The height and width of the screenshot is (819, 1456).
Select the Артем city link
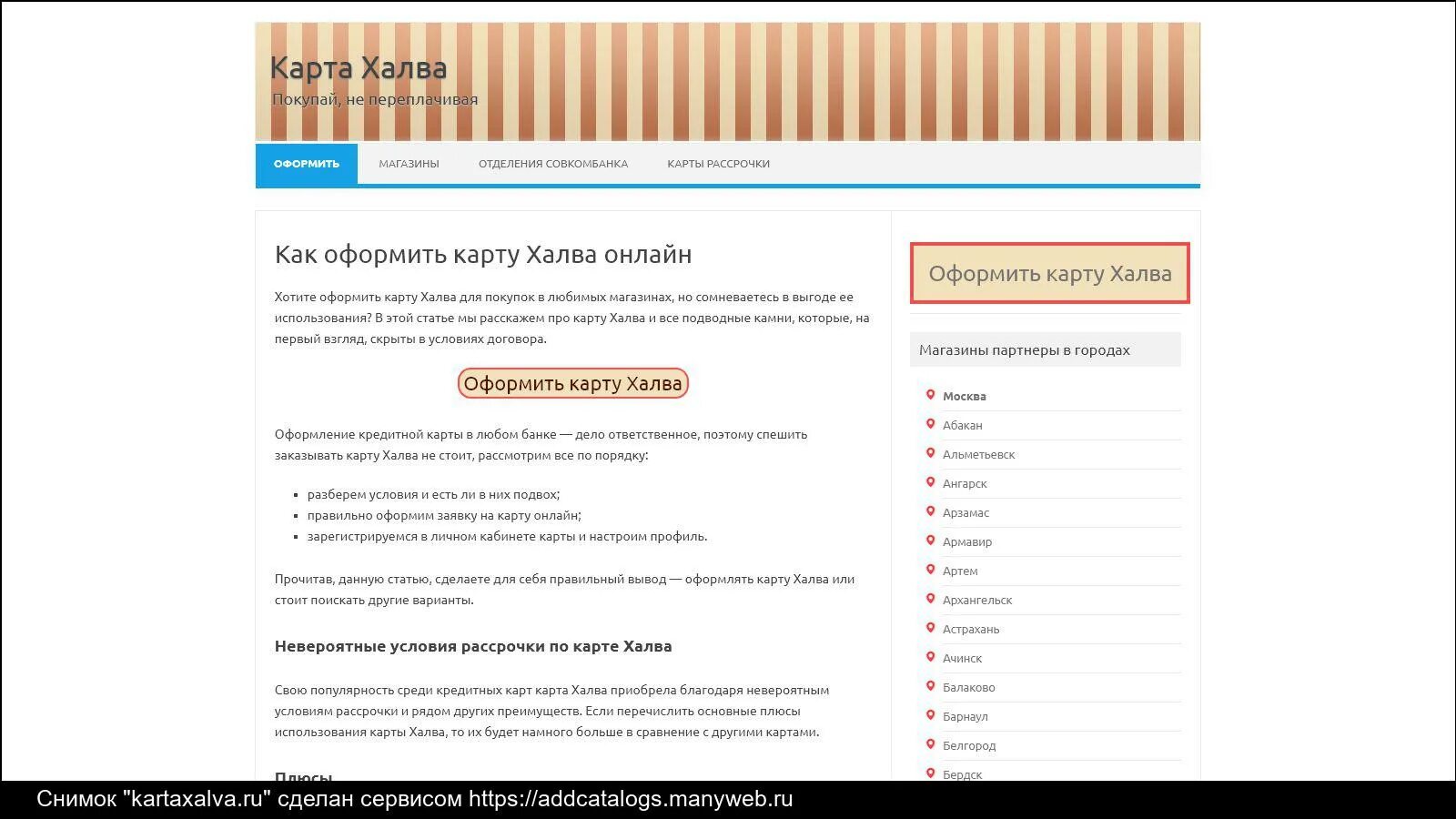[960, 571]
